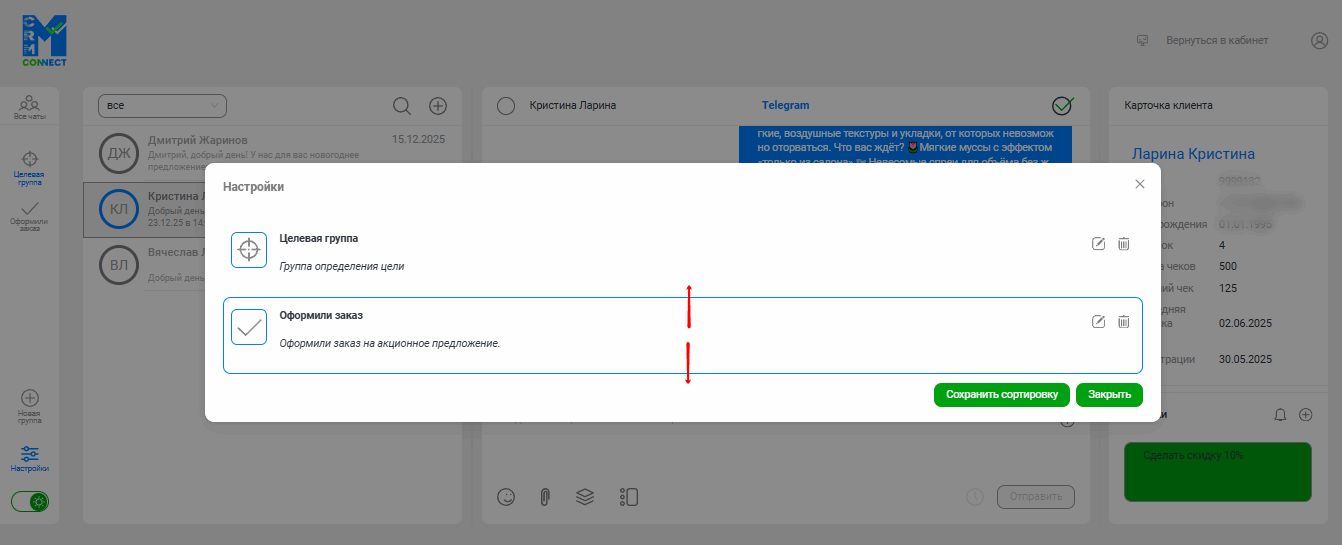The image size is (1342, 545).
Task: Click the Карточка клиента header
Action: (1169, 105)
